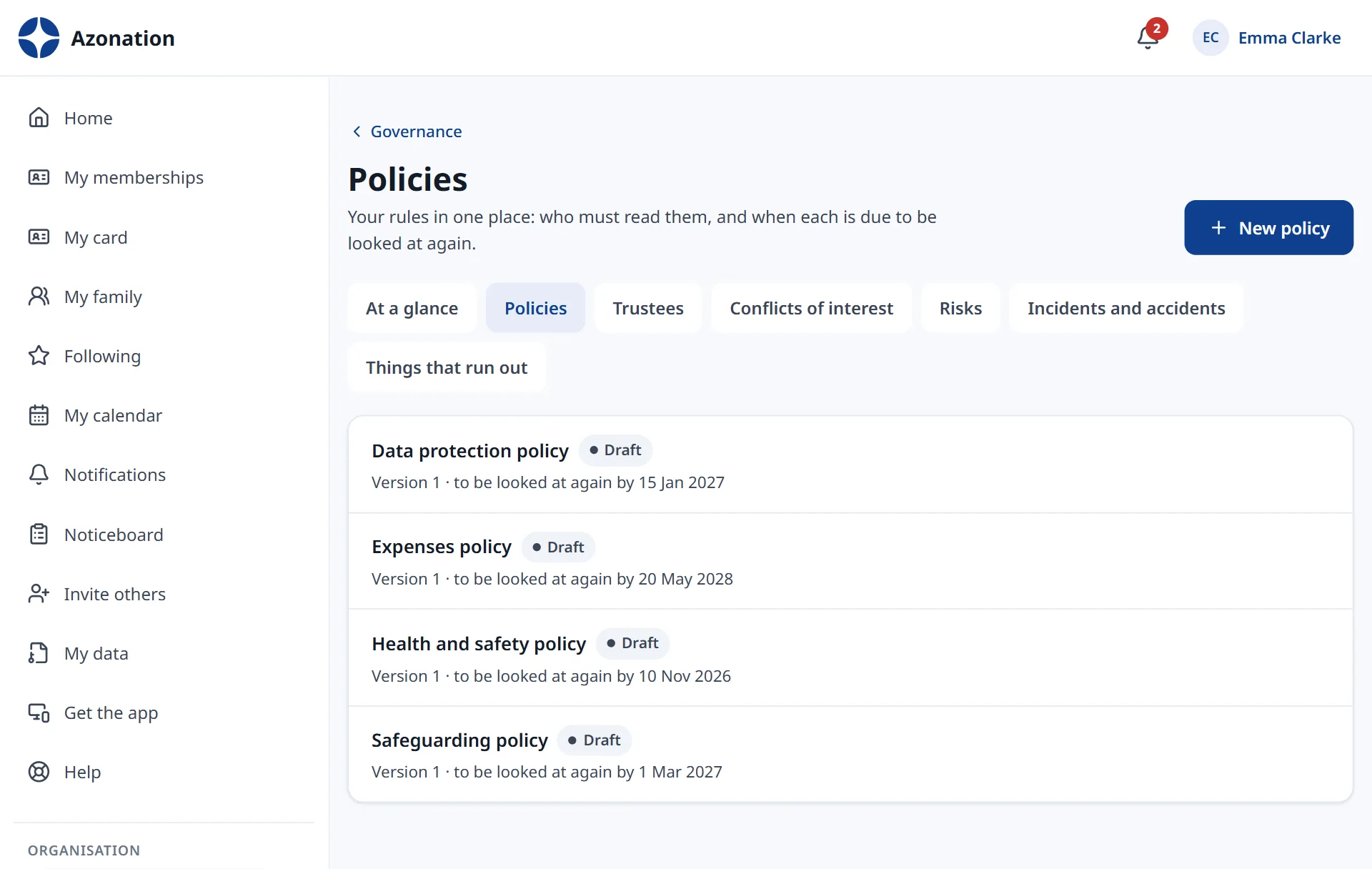Open Noticeboard label in sidebar
Screen dimensions: 1372x869
click(x=114, y=535)
